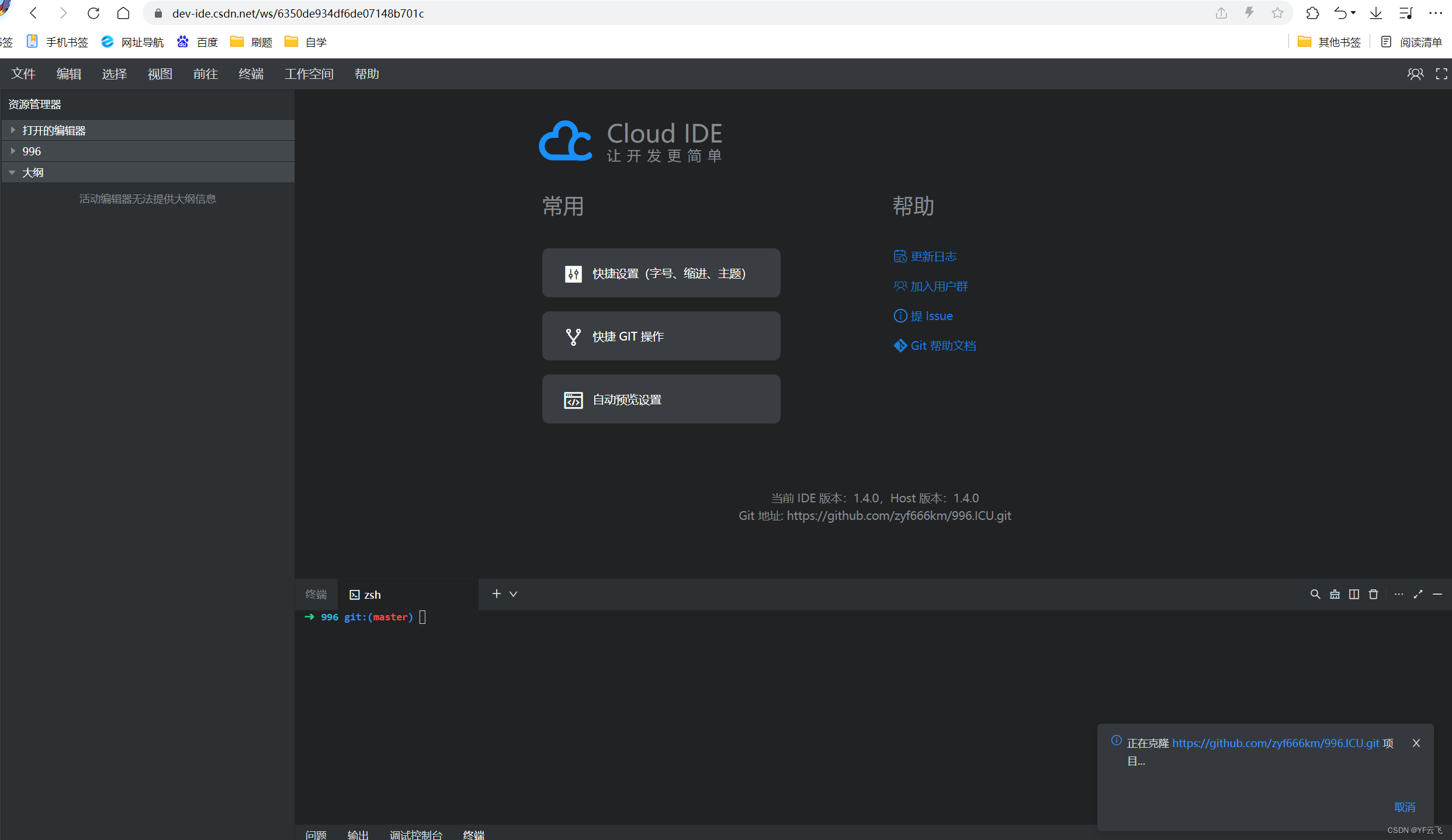Enter fullscreen with the top-right fullscreen icon
This screenshot has height=840, width=1452.
1441,74
